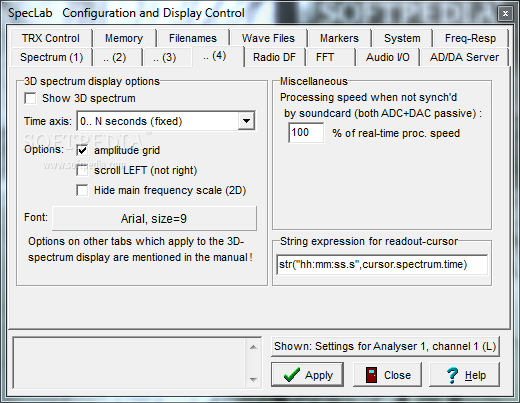Viewport: 520px width, 403px height.
Task: Click the message box scroll up arrow
Action: [253, 347]
